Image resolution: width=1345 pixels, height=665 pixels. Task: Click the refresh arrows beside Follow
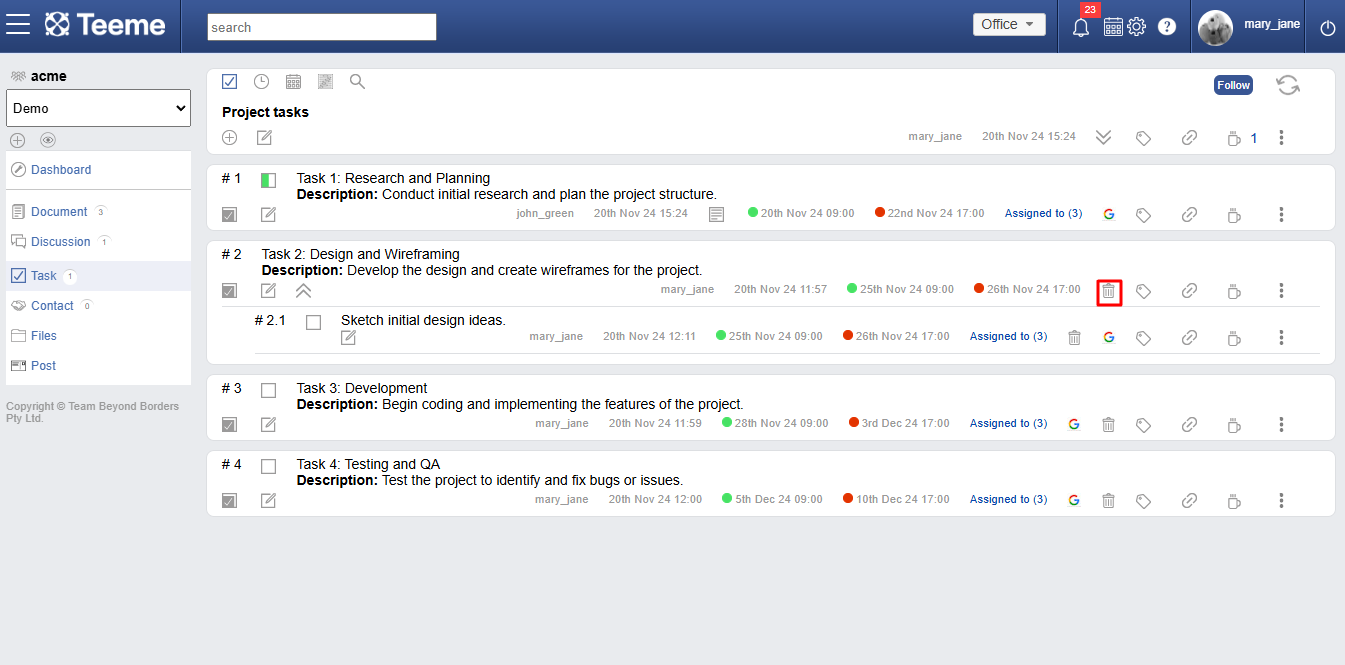[x=1288, y=85]
